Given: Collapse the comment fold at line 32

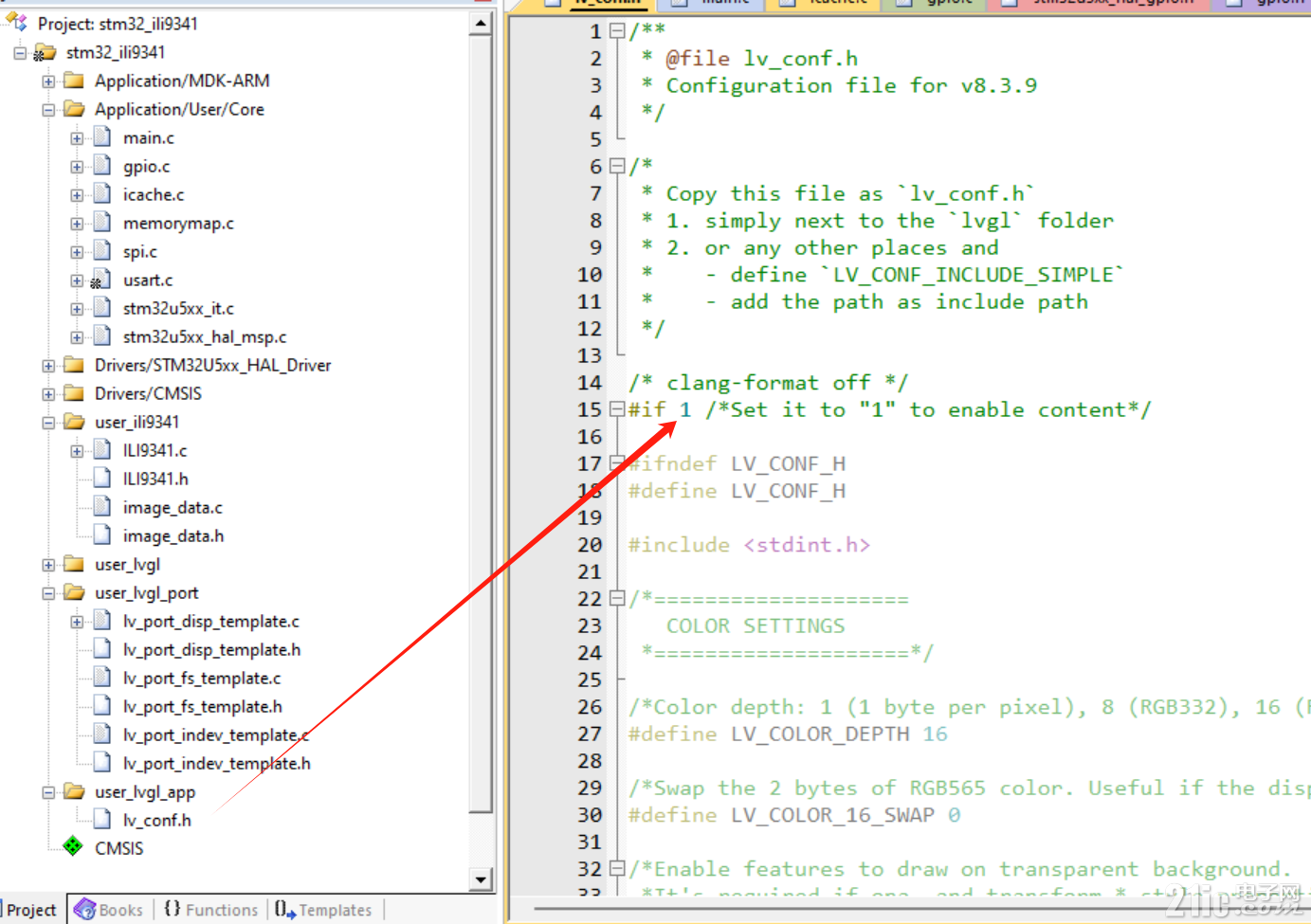Looking at the screenshot, I should click(617, 869).
